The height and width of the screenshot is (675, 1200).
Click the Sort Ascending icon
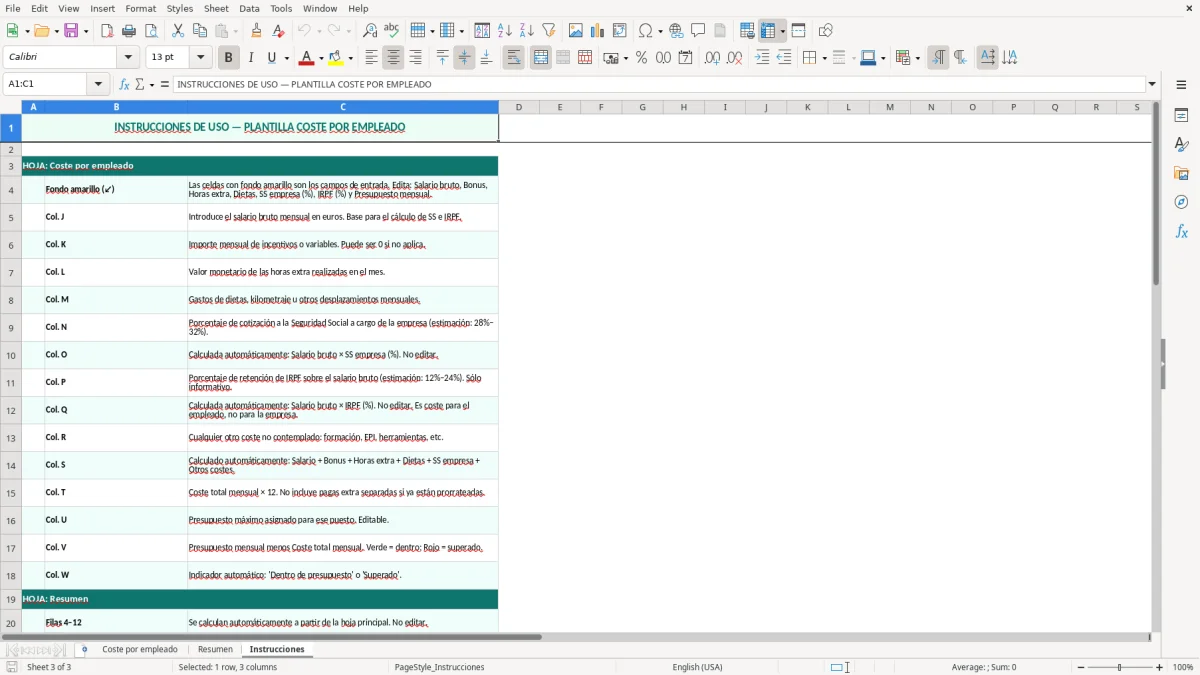(x=505, y=31)
